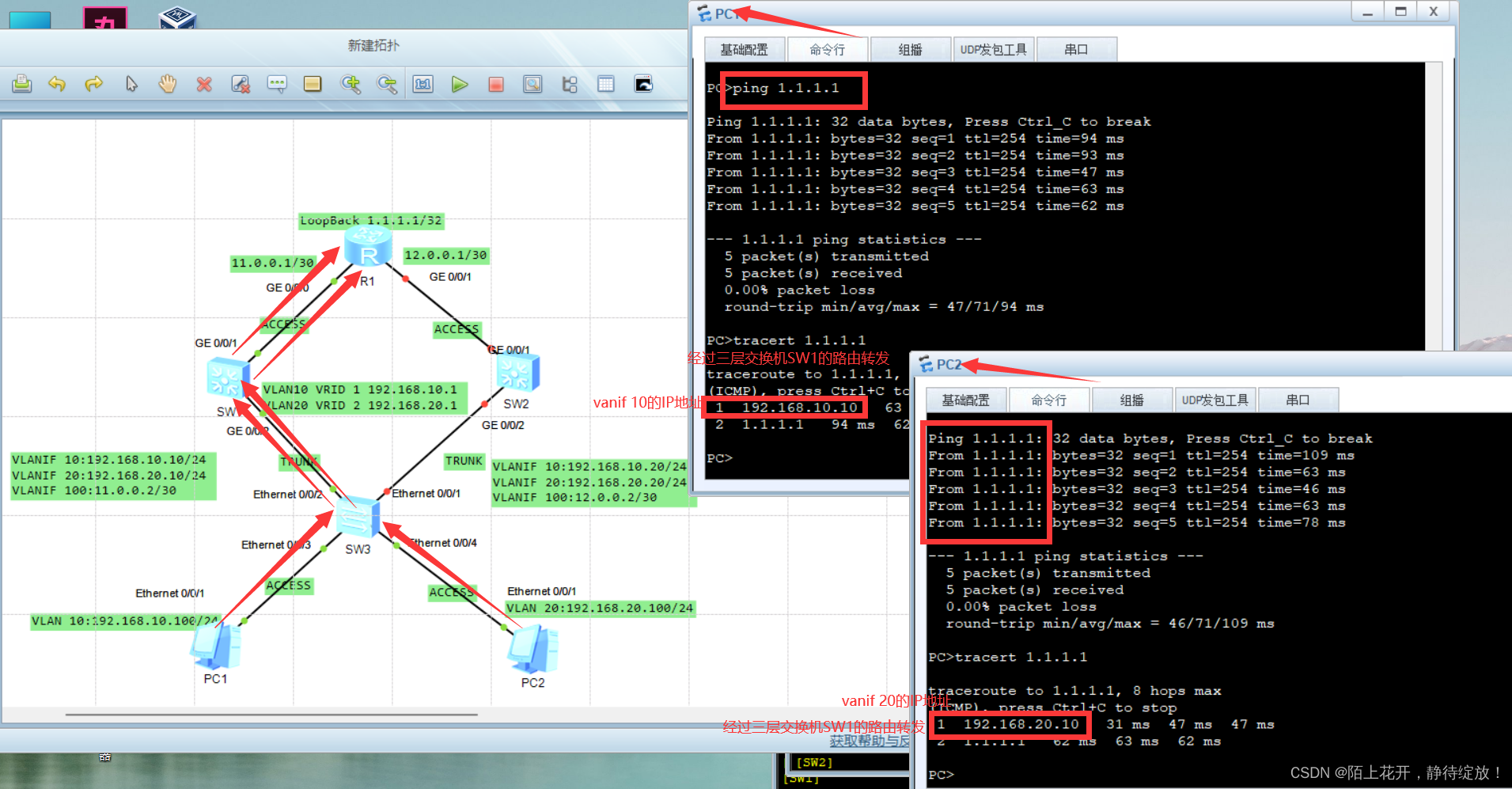Open 串口 tab in PC2 window
1512x789 pixels.
[1298, 400]
